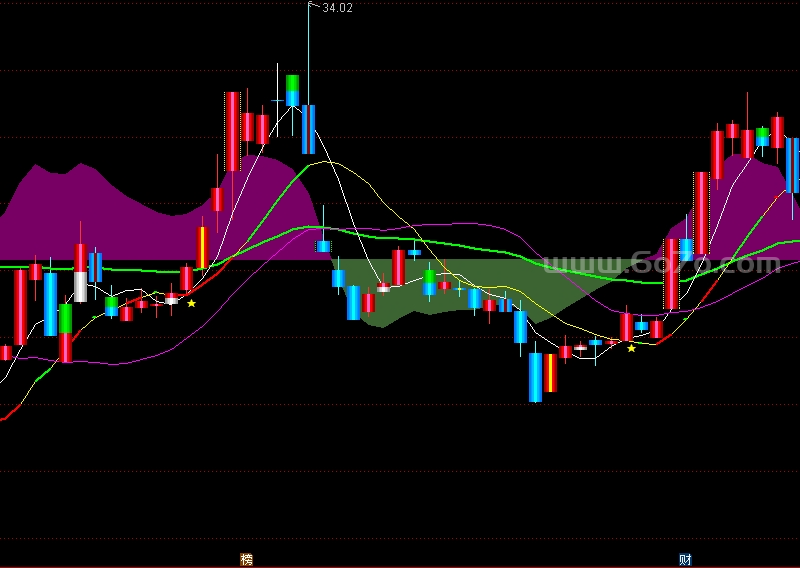800x568 pixels.
Task: Click the tallest red candle before the 34.02 peak
Action: coord(232,131)
